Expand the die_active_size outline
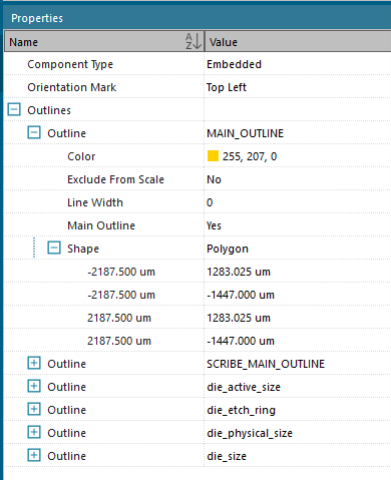391x480 pixels. click(34, 386)
